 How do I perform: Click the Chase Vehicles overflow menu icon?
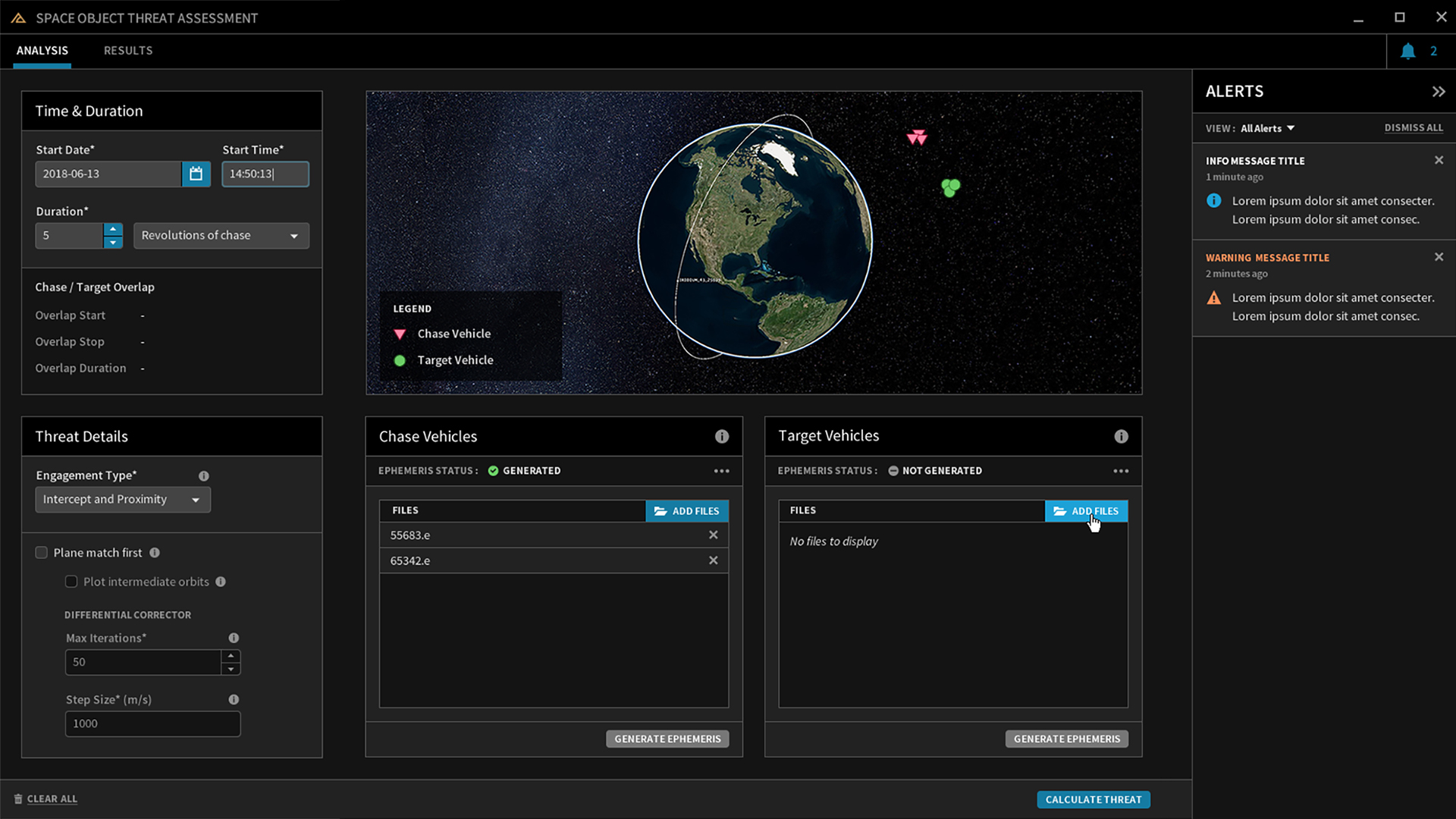[722, 471]
